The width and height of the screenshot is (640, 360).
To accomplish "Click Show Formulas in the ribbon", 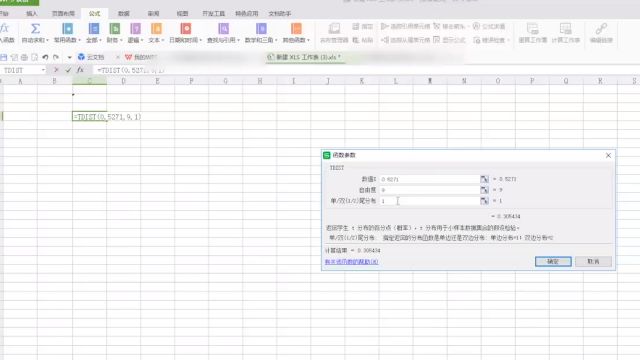I will coord(449,40).
